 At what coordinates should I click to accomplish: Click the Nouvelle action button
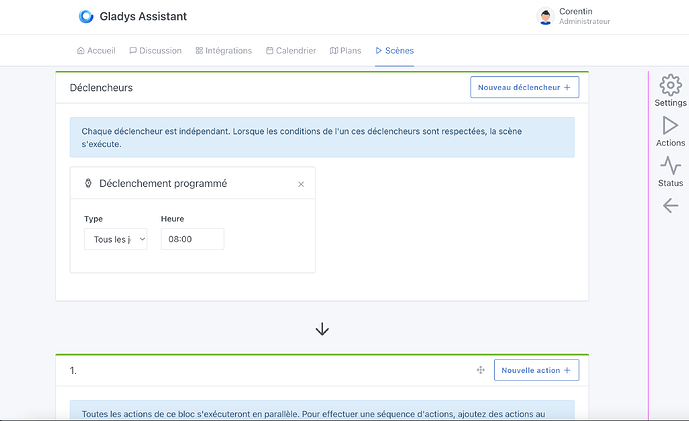click(536, 370)
